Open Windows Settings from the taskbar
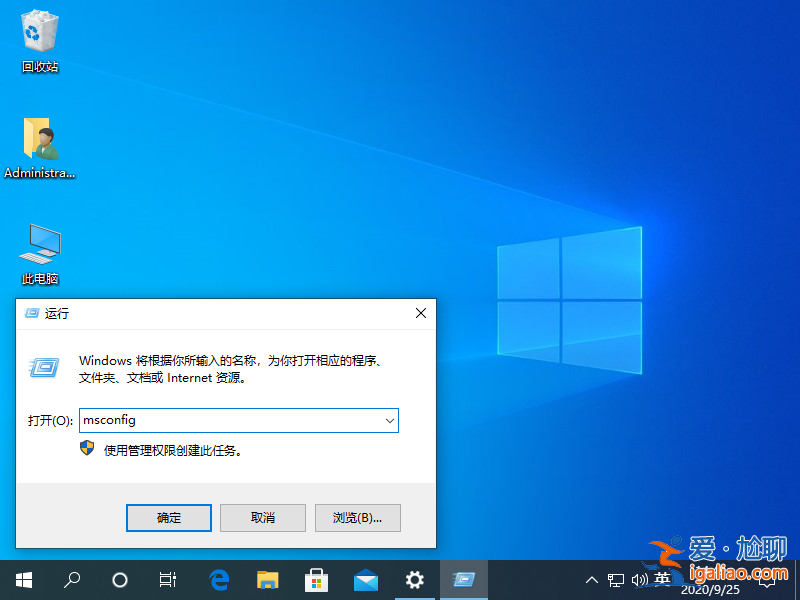Image resolution: width=800 pixels, height=600 pixels. point(414,579)
